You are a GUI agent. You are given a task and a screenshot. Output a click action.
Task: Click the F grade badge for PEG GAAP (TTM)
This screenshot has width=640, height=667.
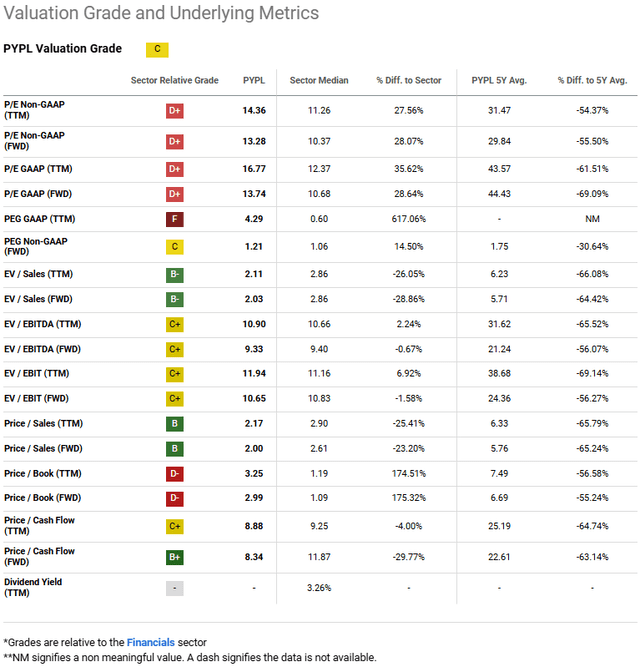point(175,218)
